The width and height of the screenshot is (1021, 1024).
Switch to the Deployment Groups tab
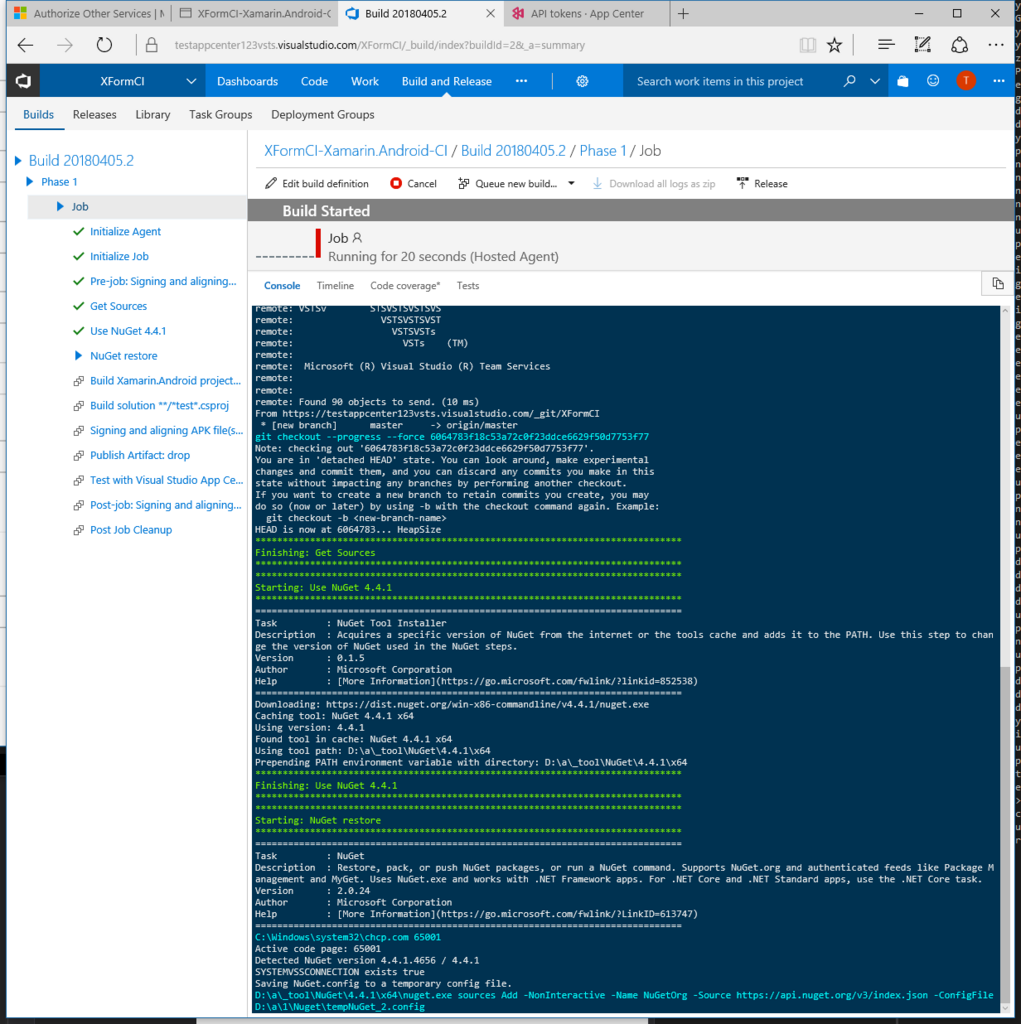point(323,114)
